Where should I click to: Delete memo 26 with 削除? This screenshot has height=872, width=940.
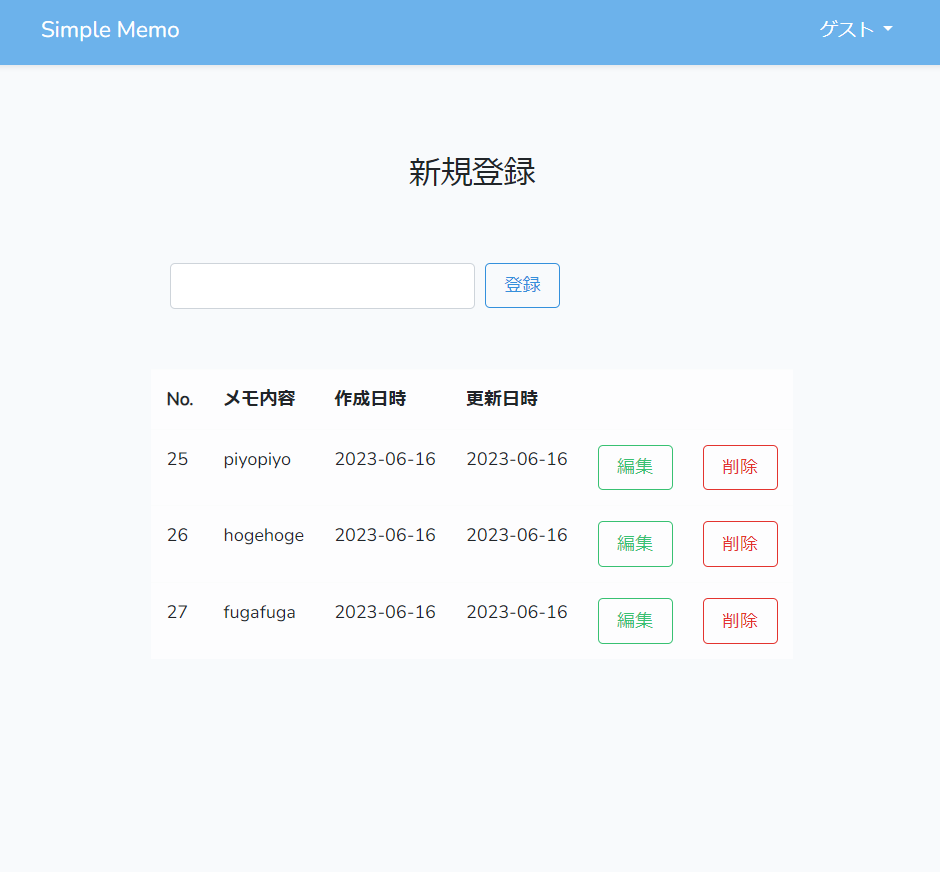point(740,544)
